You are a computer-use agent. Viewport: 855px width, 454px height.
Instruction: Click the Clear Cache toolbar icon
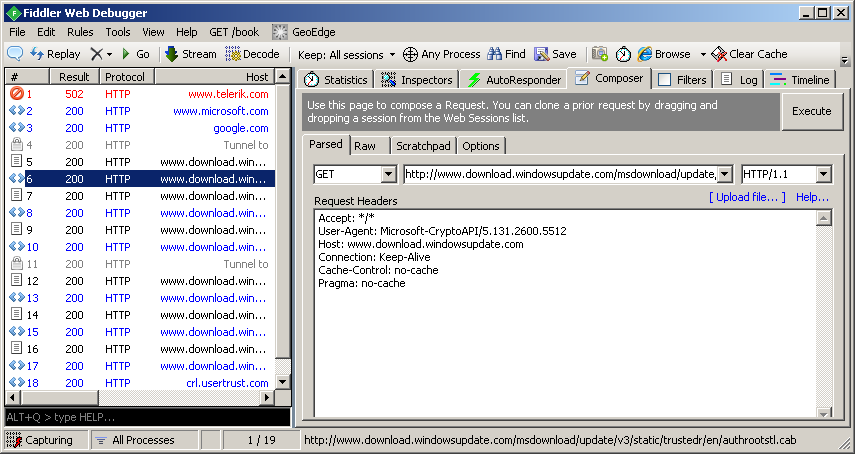[x=718, y=54]
